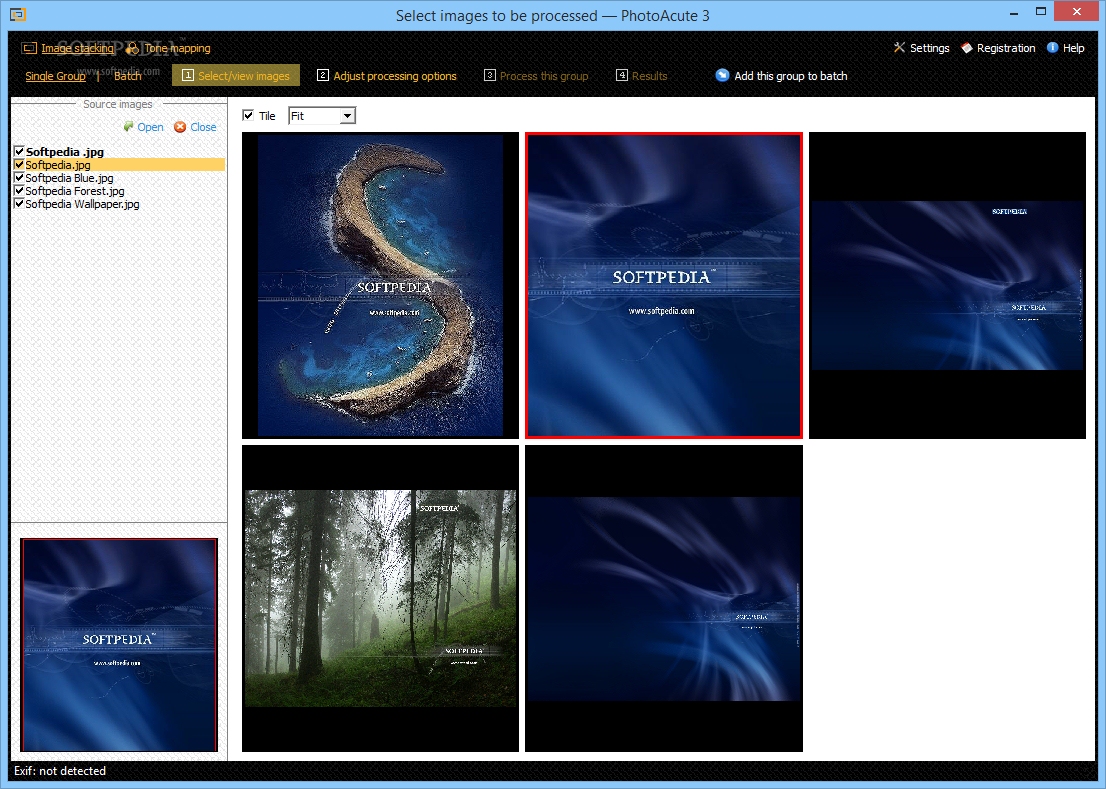The image size is (1106, 789).
Task: Select the top-right blue wallpaper thumbnail
Action: (947, 285)
